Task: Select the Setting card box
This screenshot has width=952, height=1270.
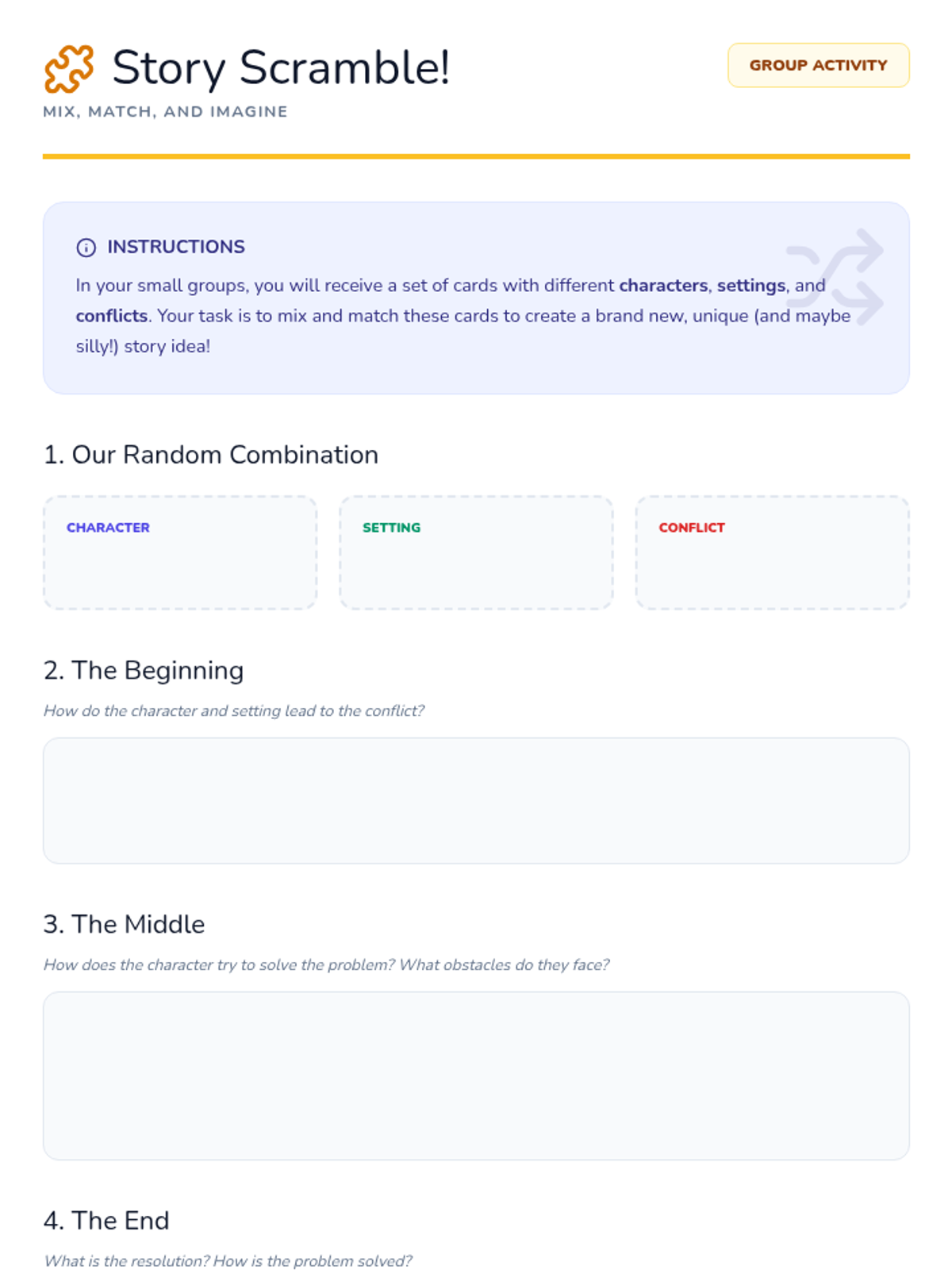Action: tap(476, 553)
